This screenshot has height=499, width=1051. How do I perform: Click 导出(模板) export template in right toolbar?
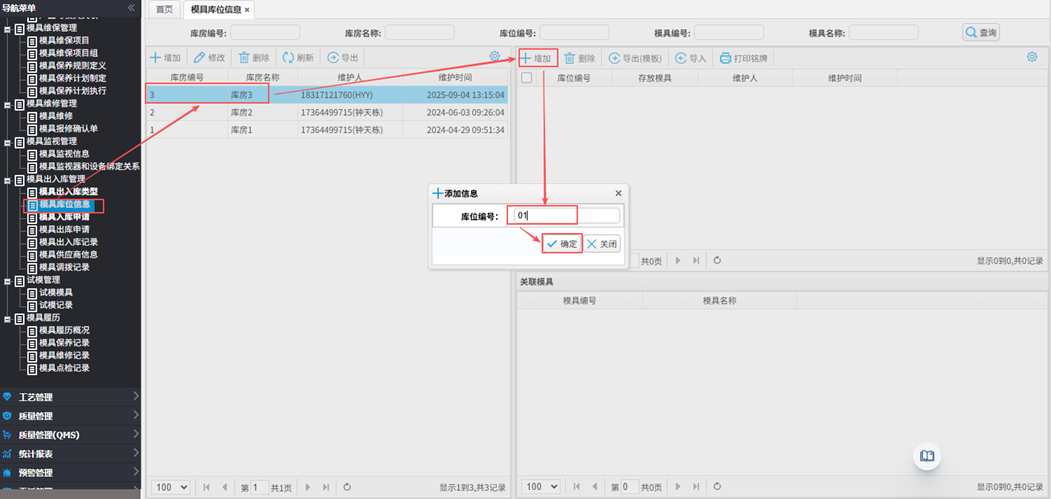[636, 59]
